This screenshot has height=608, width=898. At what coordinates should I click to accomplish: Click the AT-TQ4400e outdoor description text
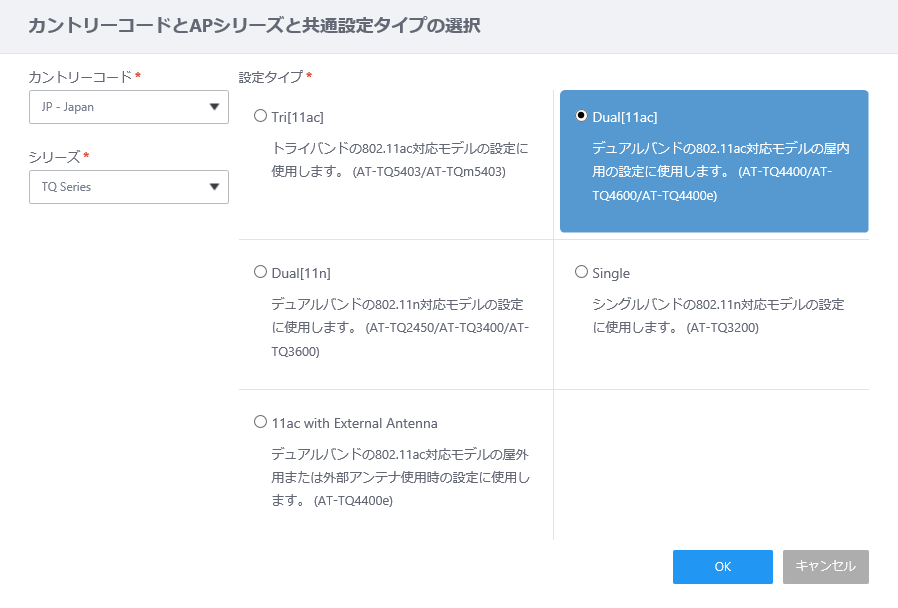[400, 477]
